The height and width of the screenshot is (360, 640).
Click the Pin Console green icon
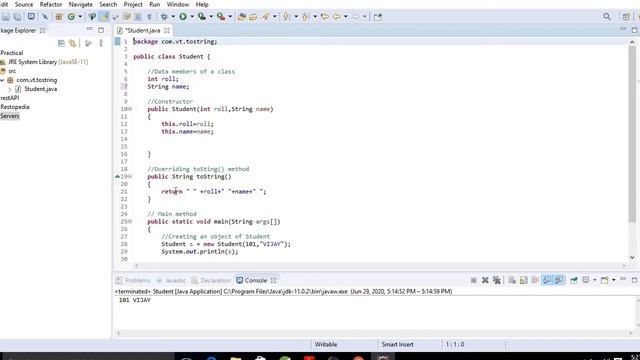tap(574, 280)
